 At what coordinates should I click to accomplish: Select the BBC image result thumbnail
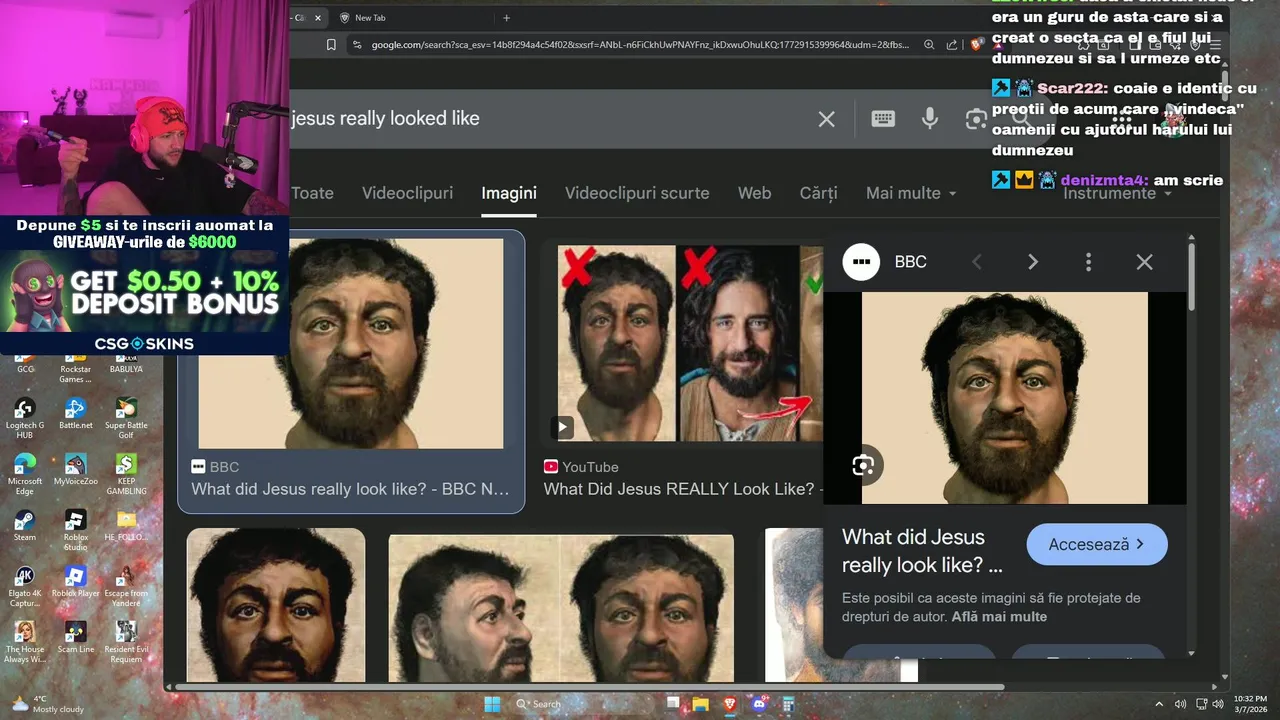click(x=351, y=343)
